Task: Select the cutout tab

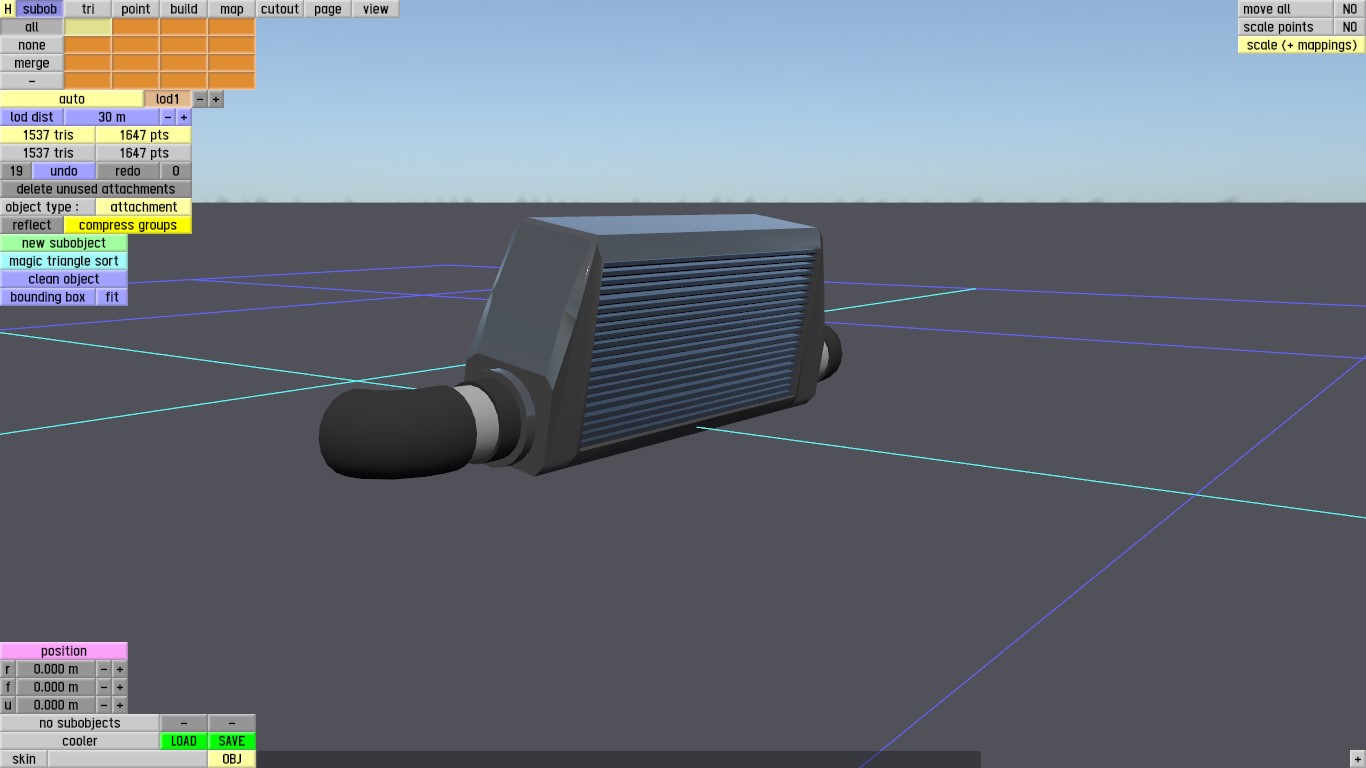Action: click(280, 9)
